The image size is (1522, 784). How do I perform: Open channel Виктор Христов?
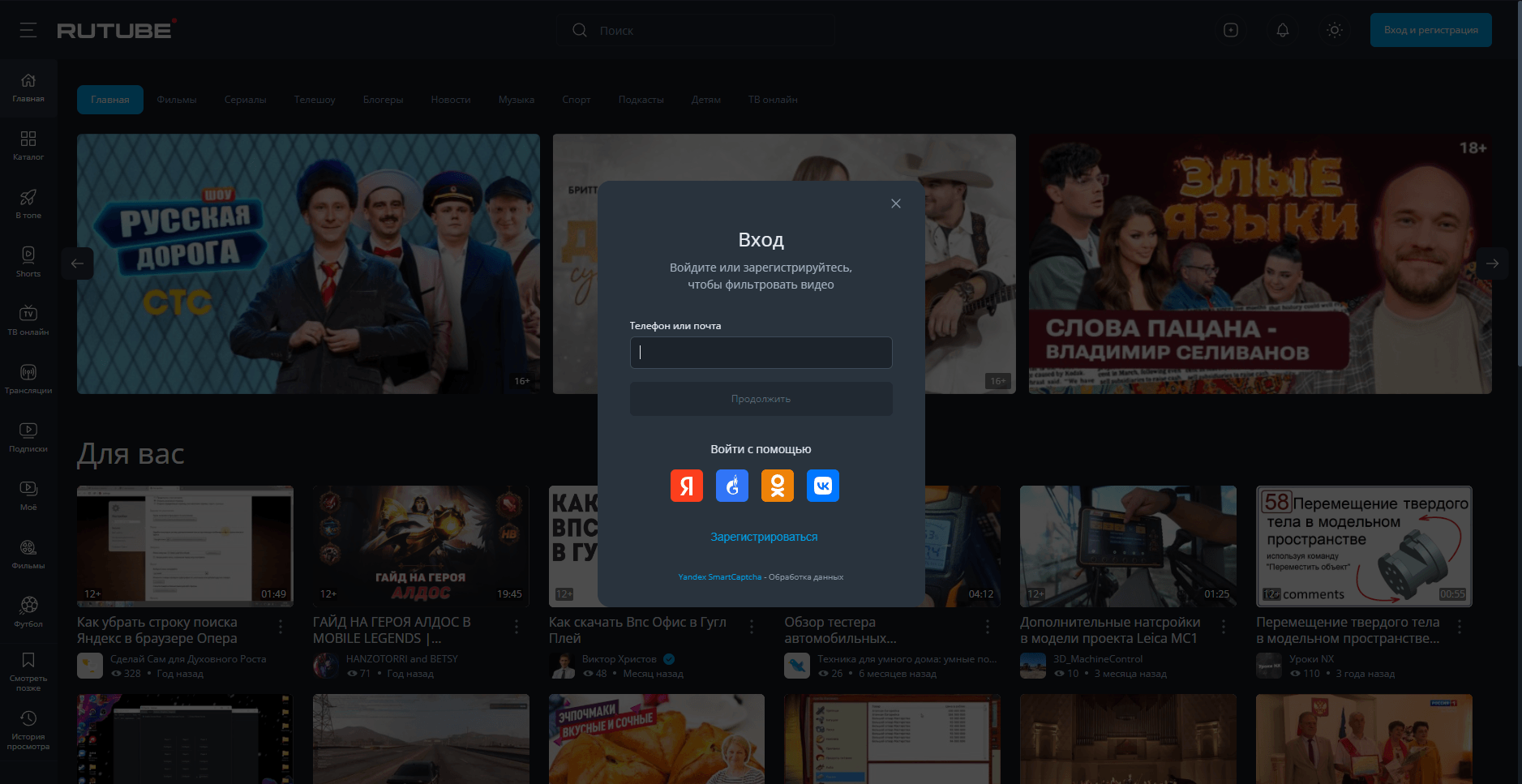(x=620, y=659)
